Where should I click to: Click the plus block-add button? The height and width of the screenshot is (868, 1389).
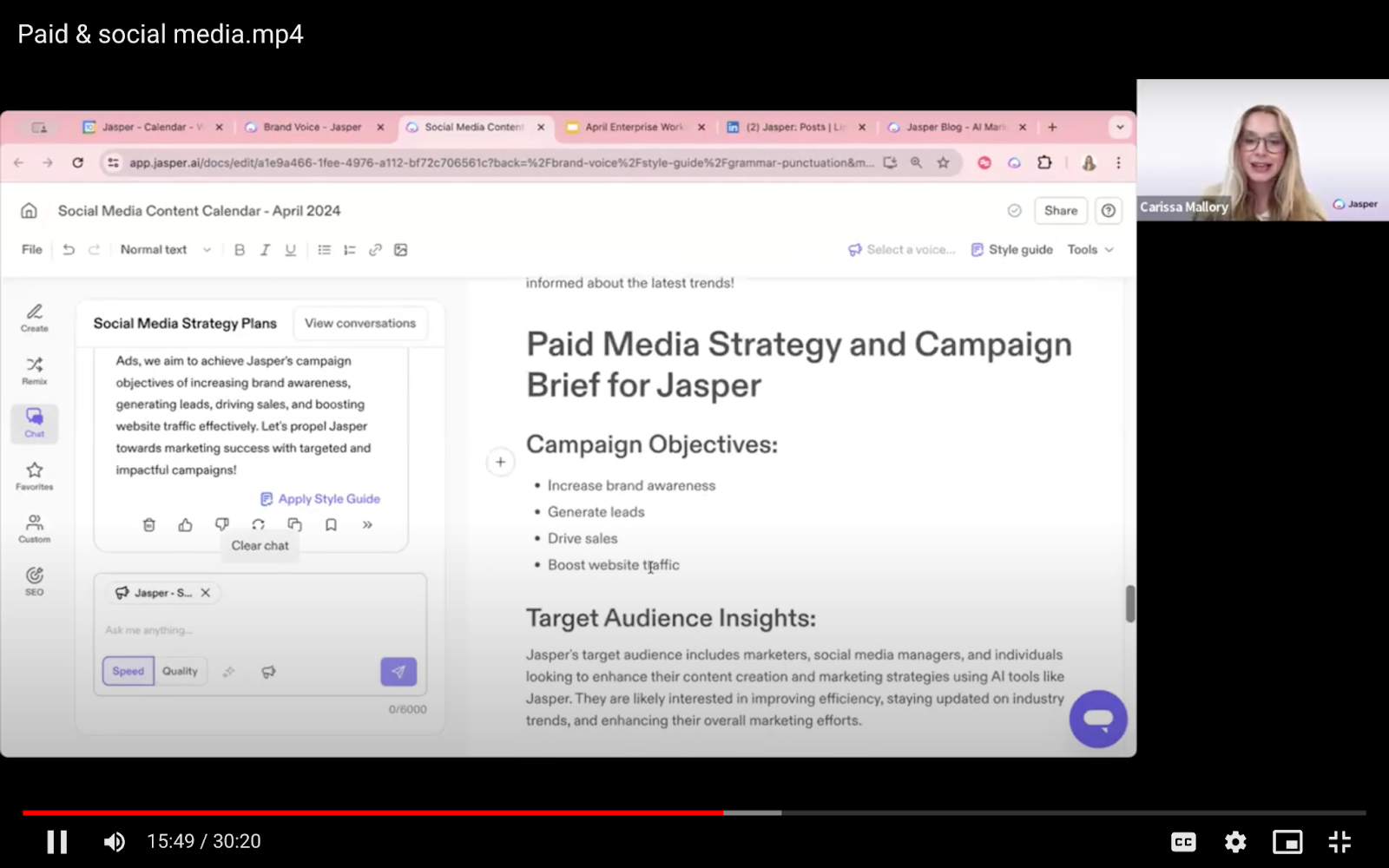[501, 463]
